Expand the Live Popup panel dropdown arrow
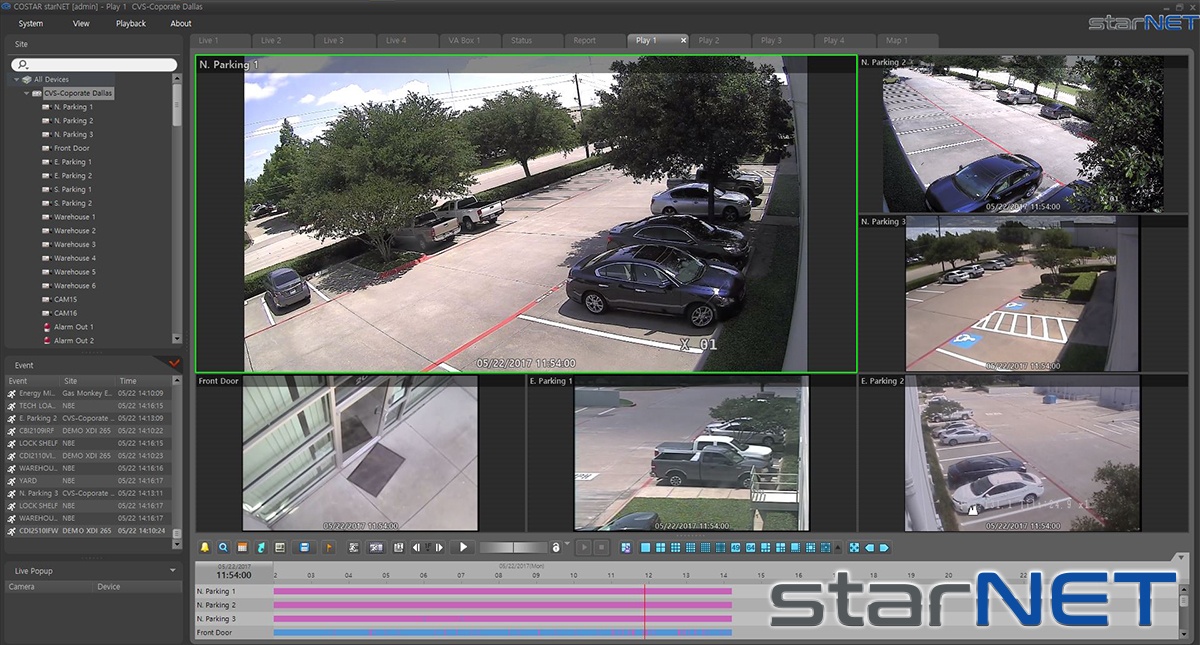This screenshot has width=1200, height=645. pos(173,571)
